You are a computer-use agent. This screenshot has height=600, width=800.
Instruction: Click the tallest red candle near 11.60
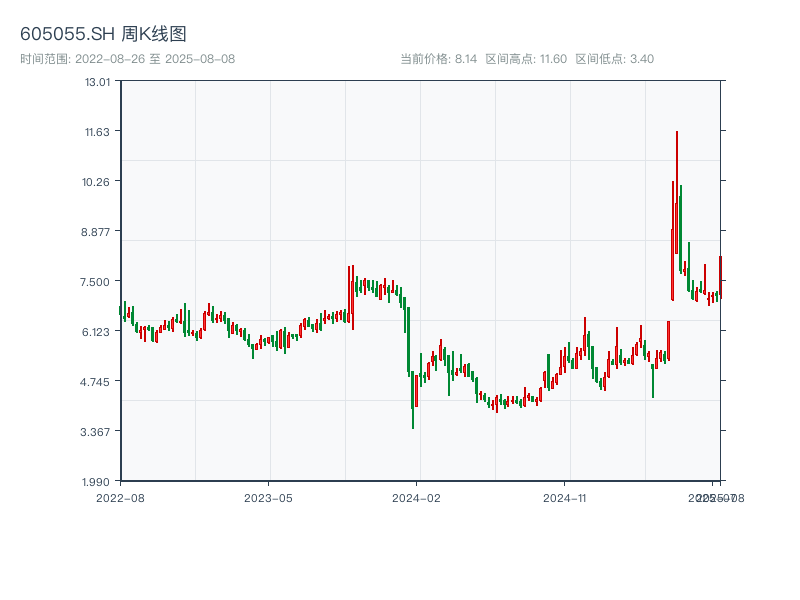point(676,190)
